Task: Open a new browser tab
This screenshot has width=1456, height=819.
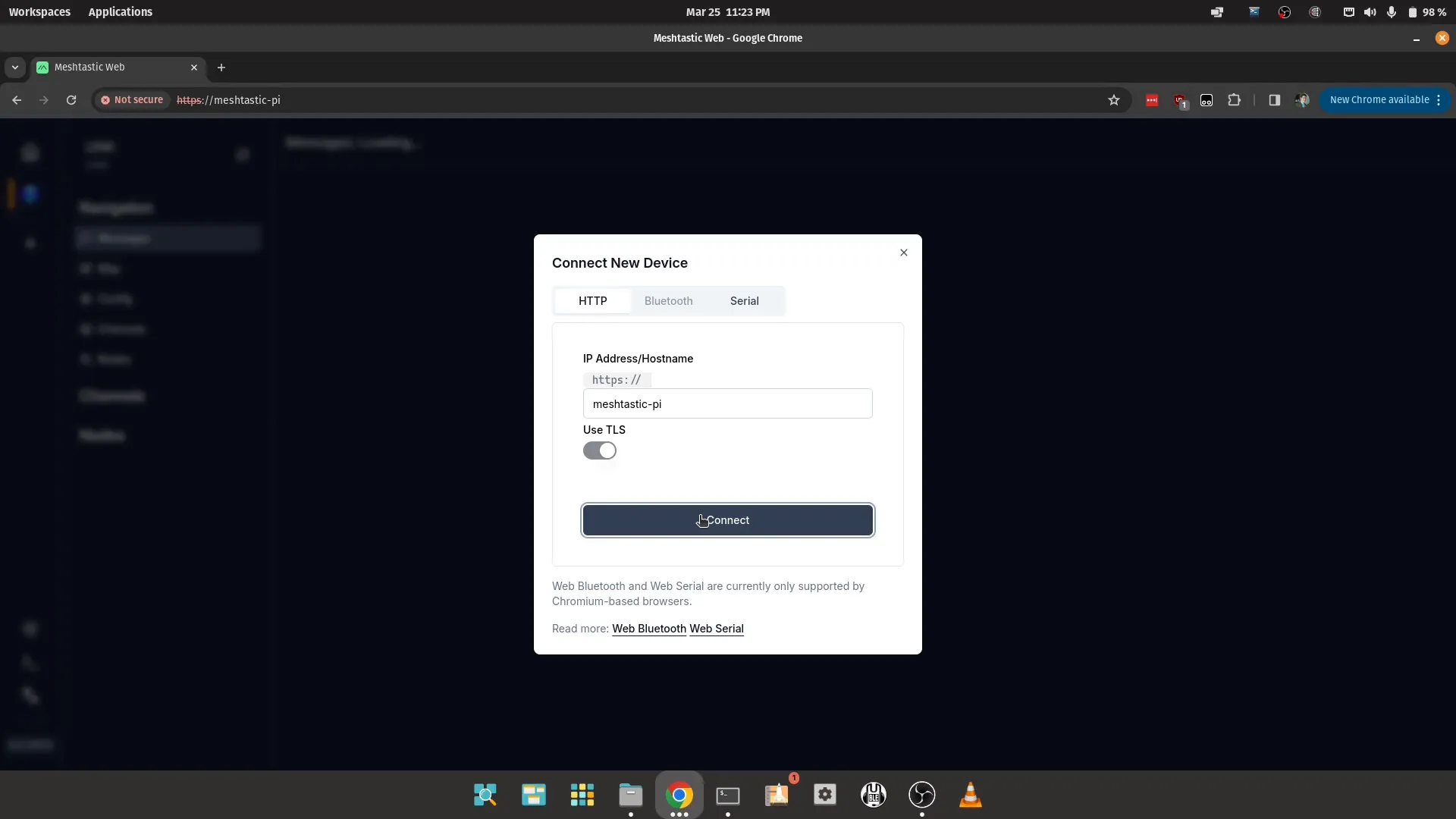Action: [x=221, y=67]
